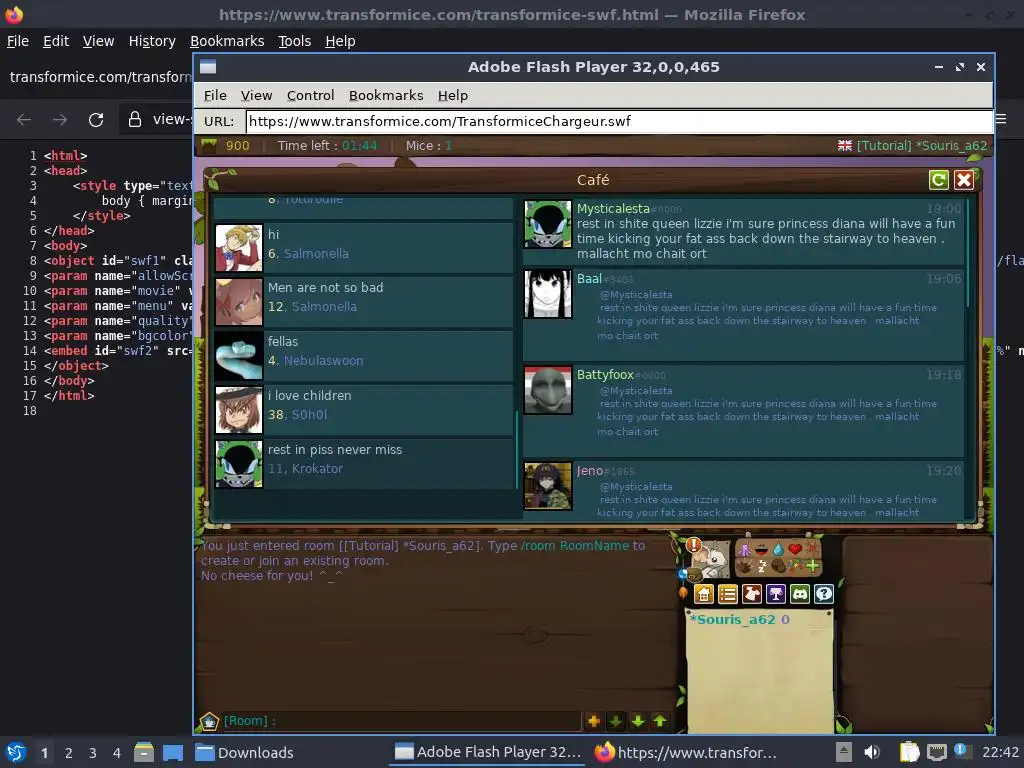Reload the Firefox page
The width and height of the screenshot is (1024, 768).
96,120
